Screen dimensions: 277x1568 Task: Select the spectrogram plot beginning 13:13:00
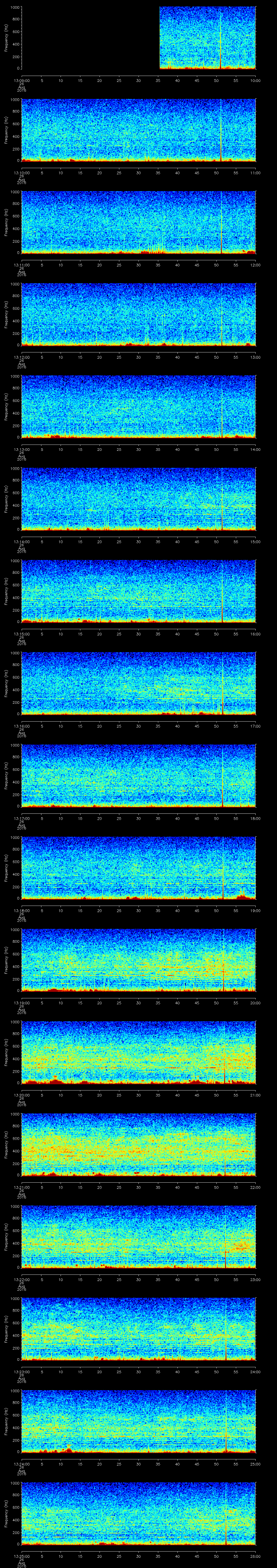point(139,407)
